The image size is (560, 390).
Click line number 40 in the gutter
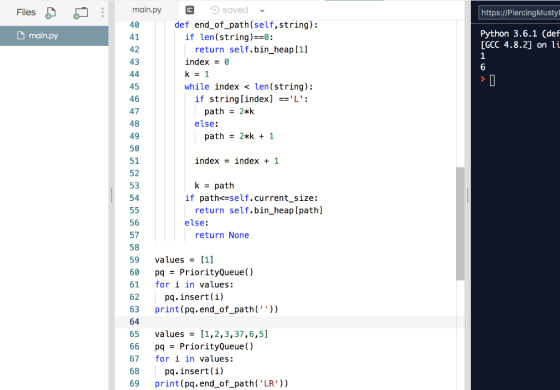pos(134,25)
